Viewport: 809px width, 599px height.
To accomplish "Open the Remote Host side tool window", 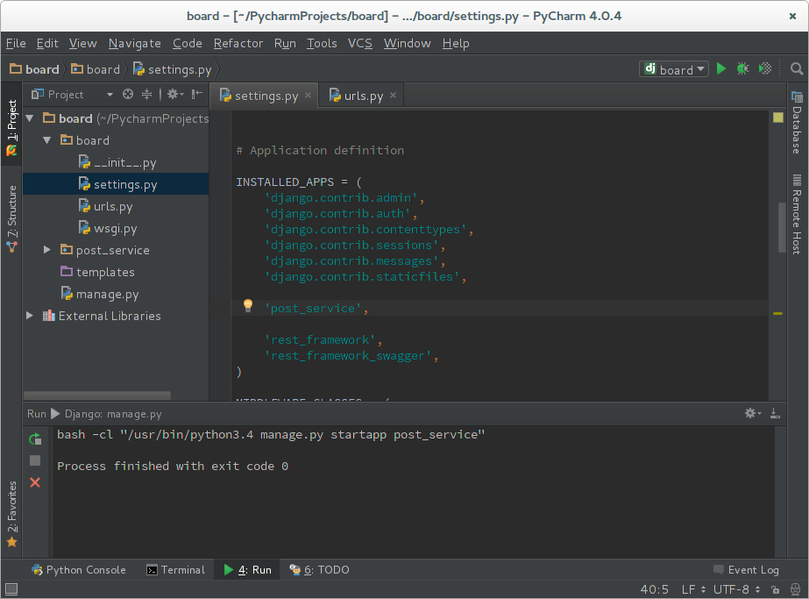I will pyautogui.click(x=797, y=215).
